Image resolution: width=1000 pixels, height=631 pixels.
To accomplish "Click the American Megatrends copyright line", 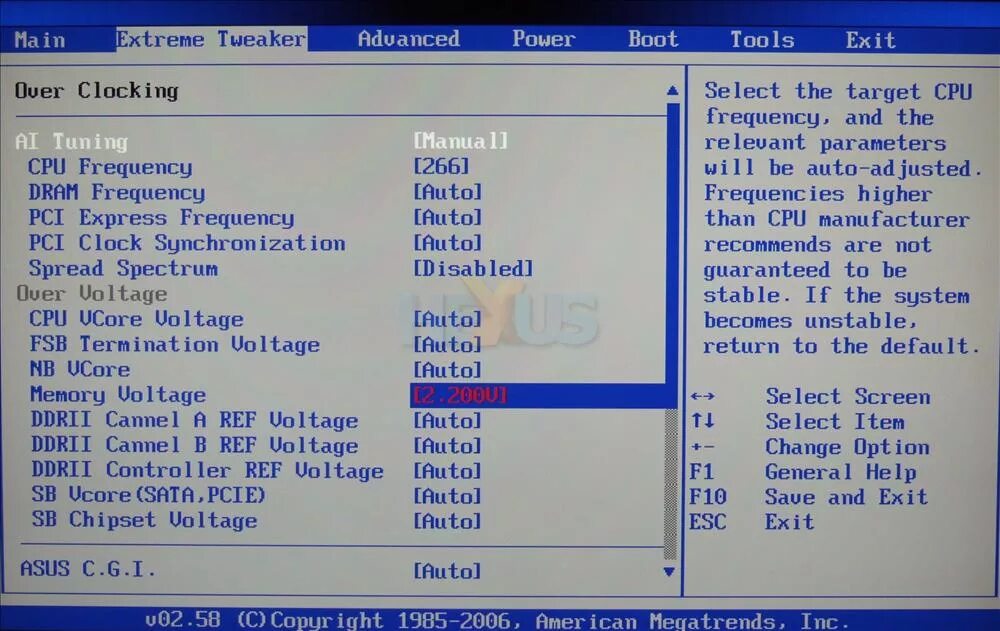I will [498, 620].
